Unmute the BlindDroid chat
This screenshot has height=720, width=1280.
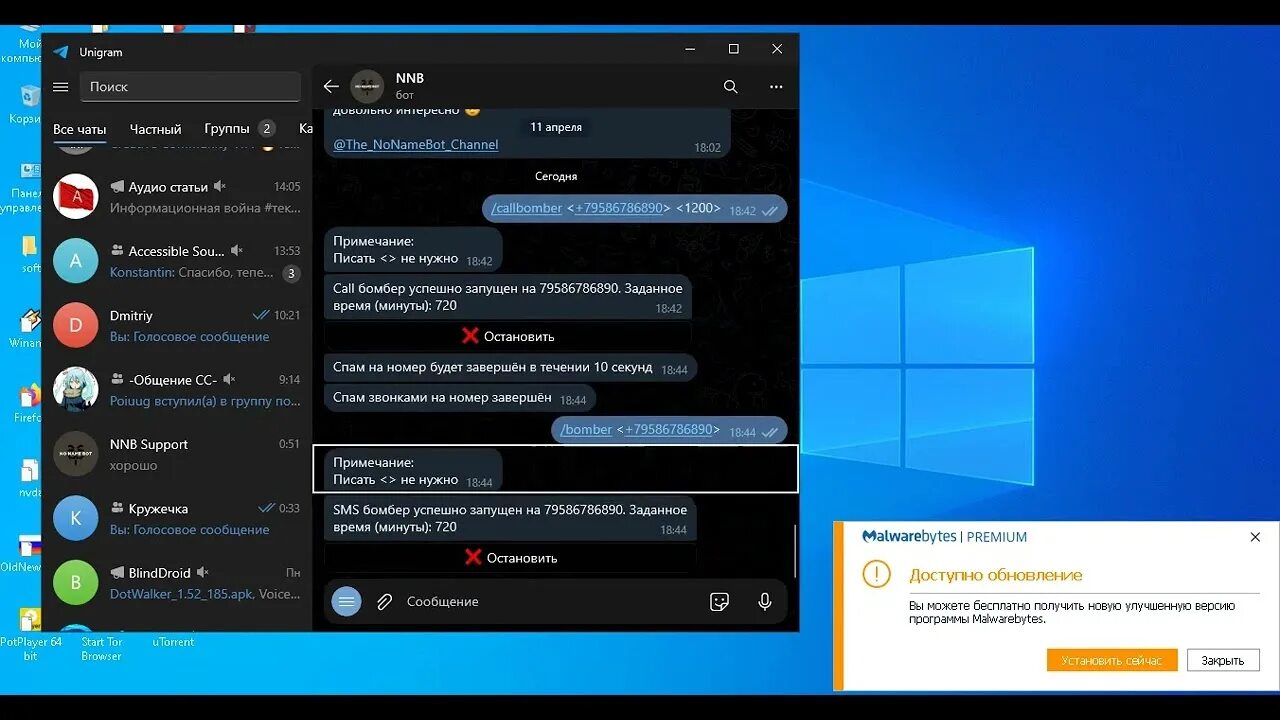point(202,572)
